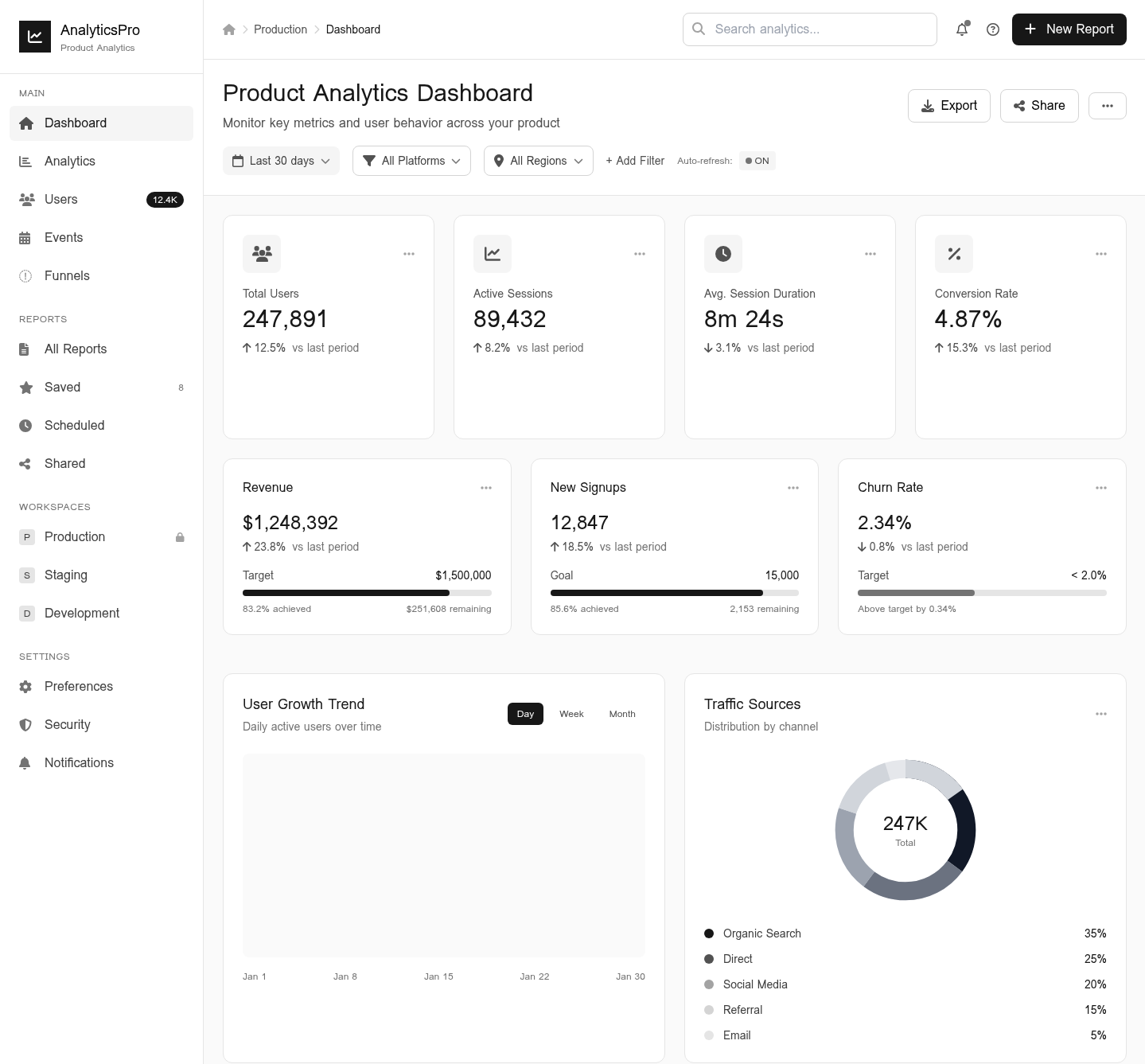Open more options for Traffic Sources
Screen dimensions: 1145x1064
click(x=1101, y=714)
